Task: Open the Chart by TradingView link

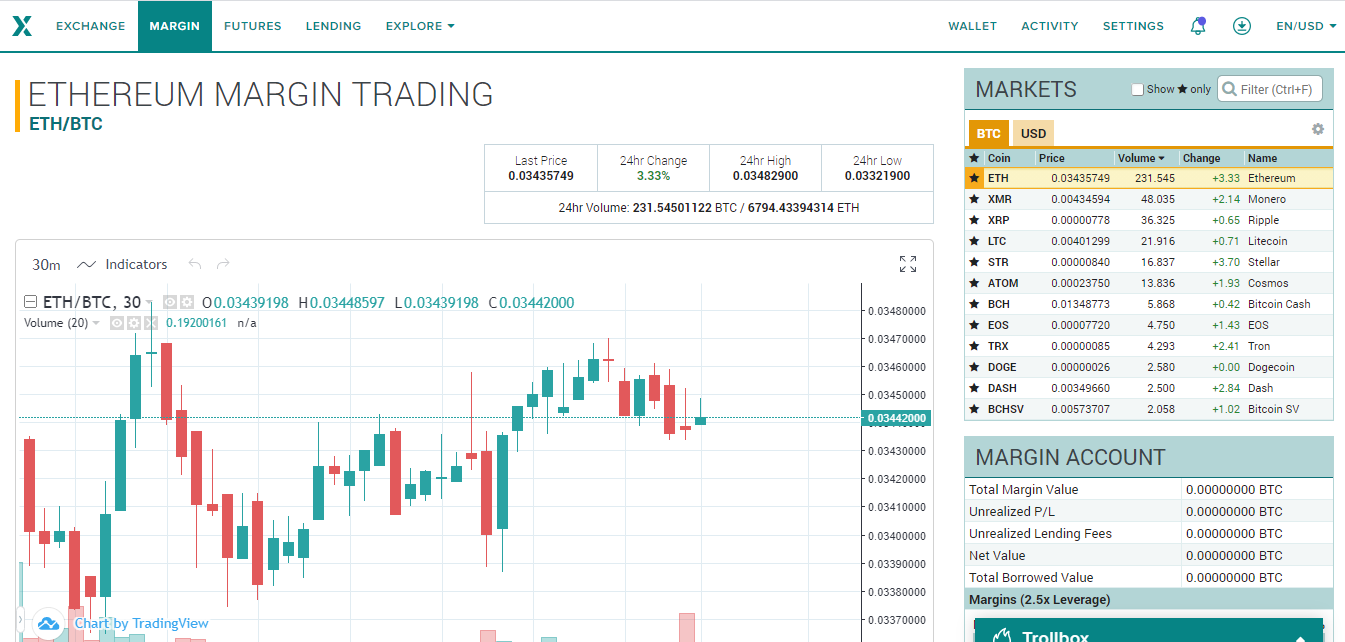Action: pos(140,623)
